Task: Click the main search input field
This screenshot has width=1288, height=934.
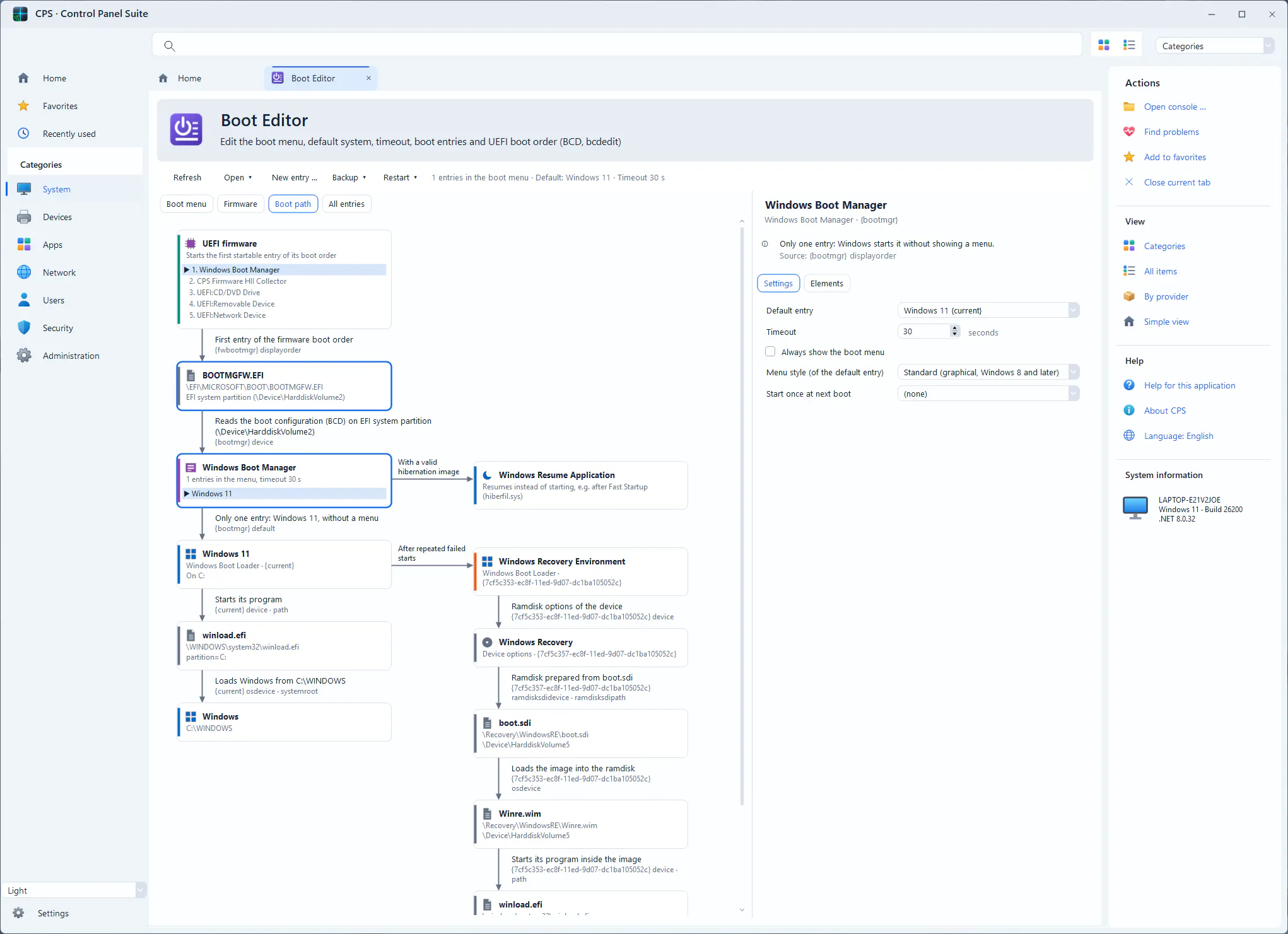Action: pyautogui.click(x=617, y=45)
